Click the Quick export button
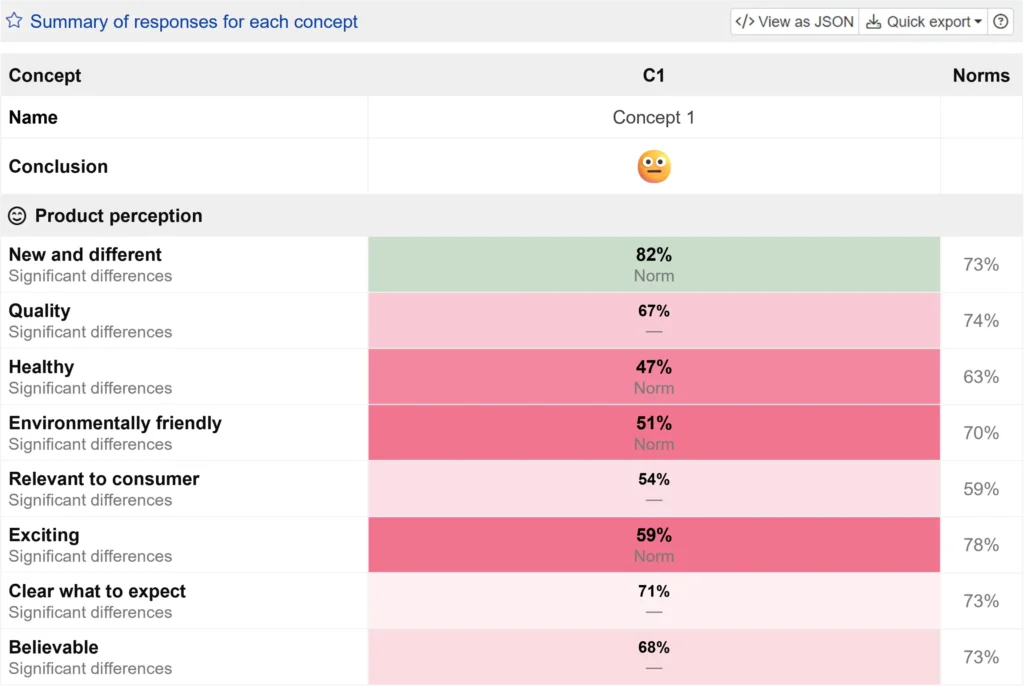 coord(922,21)
